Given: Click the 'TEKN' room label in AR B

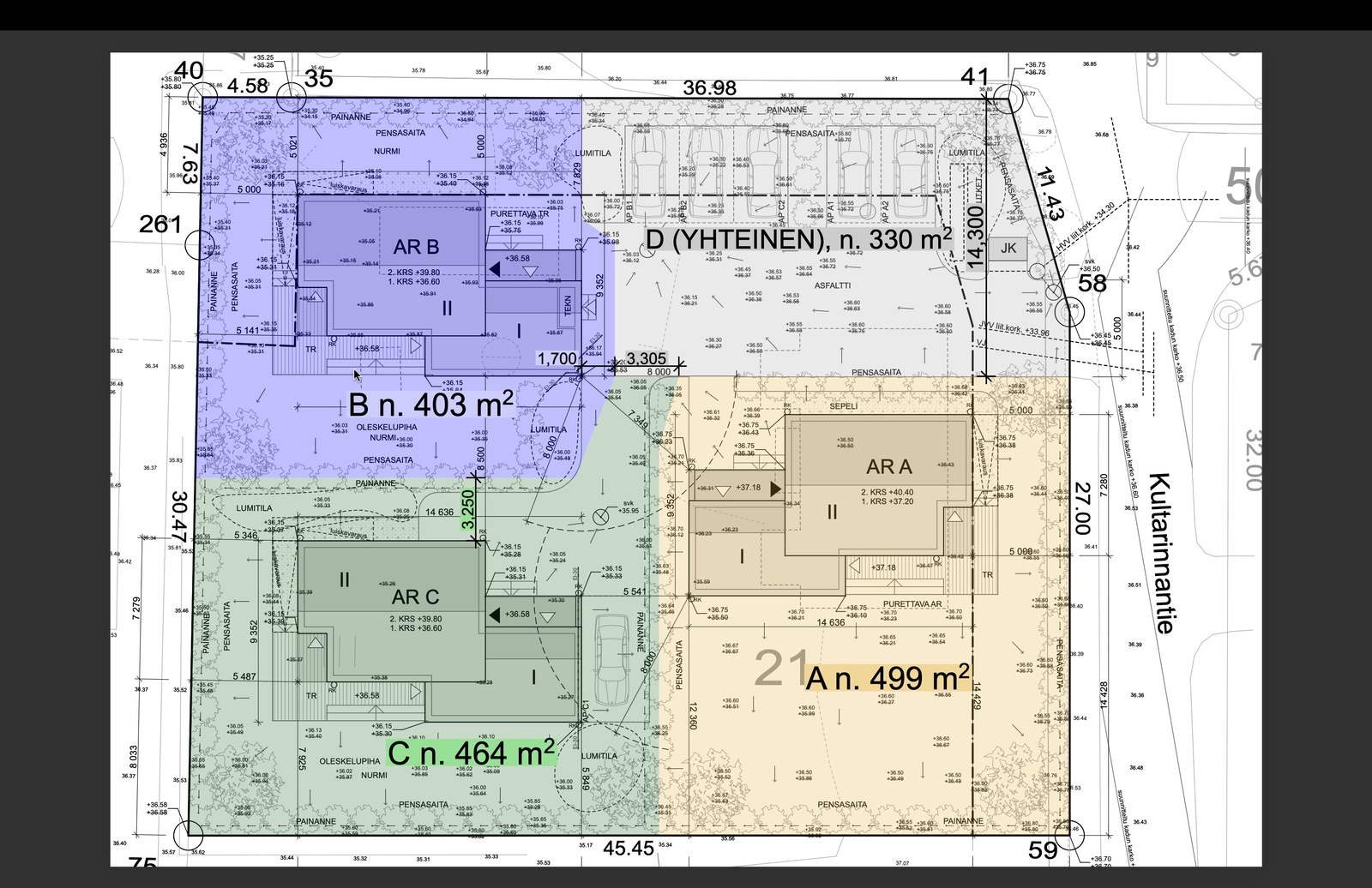Looking at the screenshot, I should pyautogui.click(x=568, y=306).
